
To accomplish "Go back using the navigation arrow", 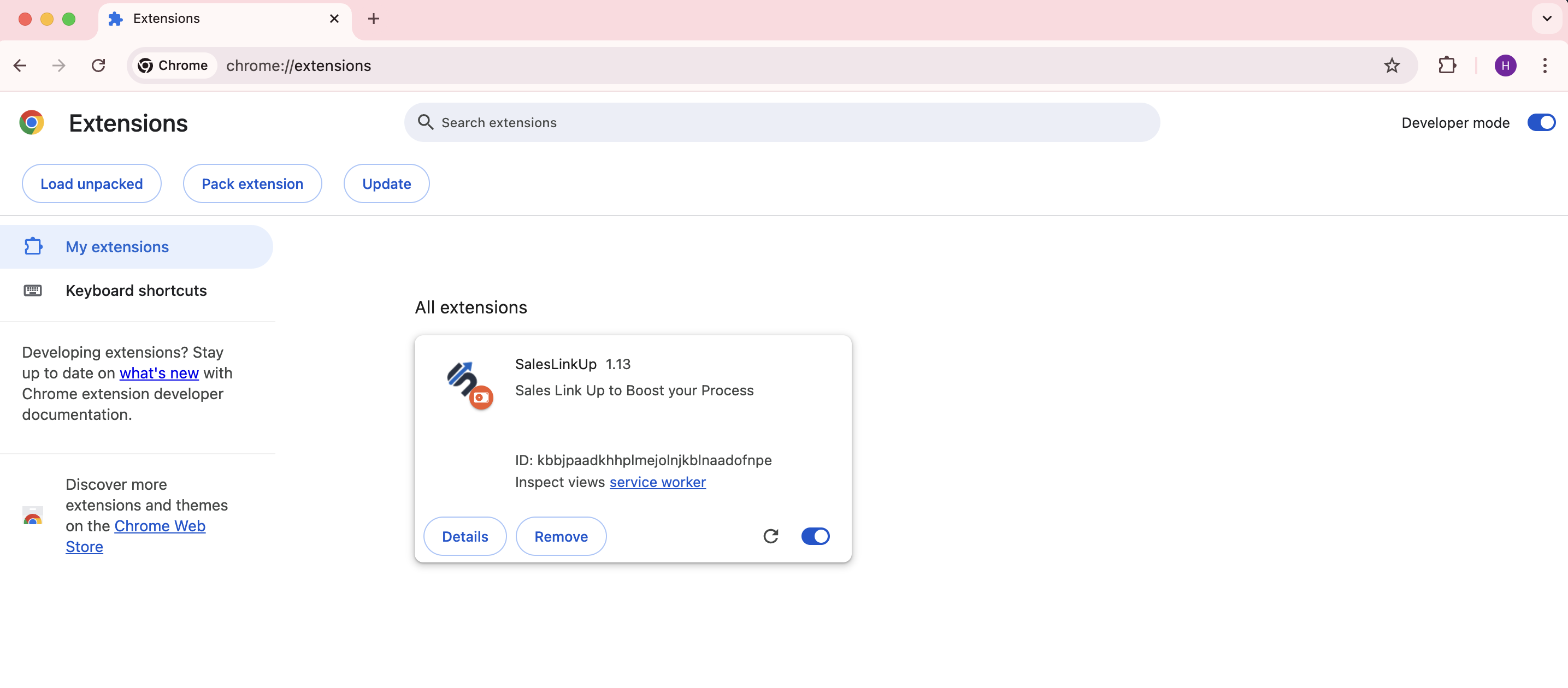I will [x=20, y=65].
